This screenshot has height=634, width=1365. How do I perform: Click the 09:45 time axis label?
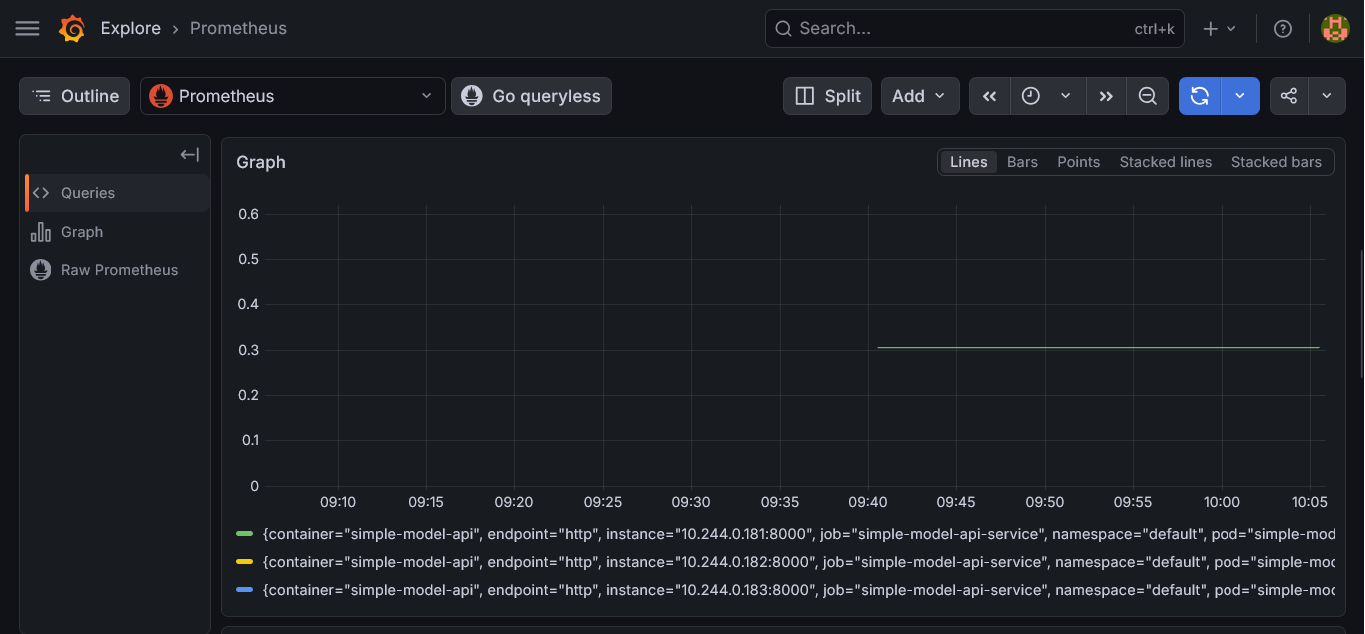point(956,502)
